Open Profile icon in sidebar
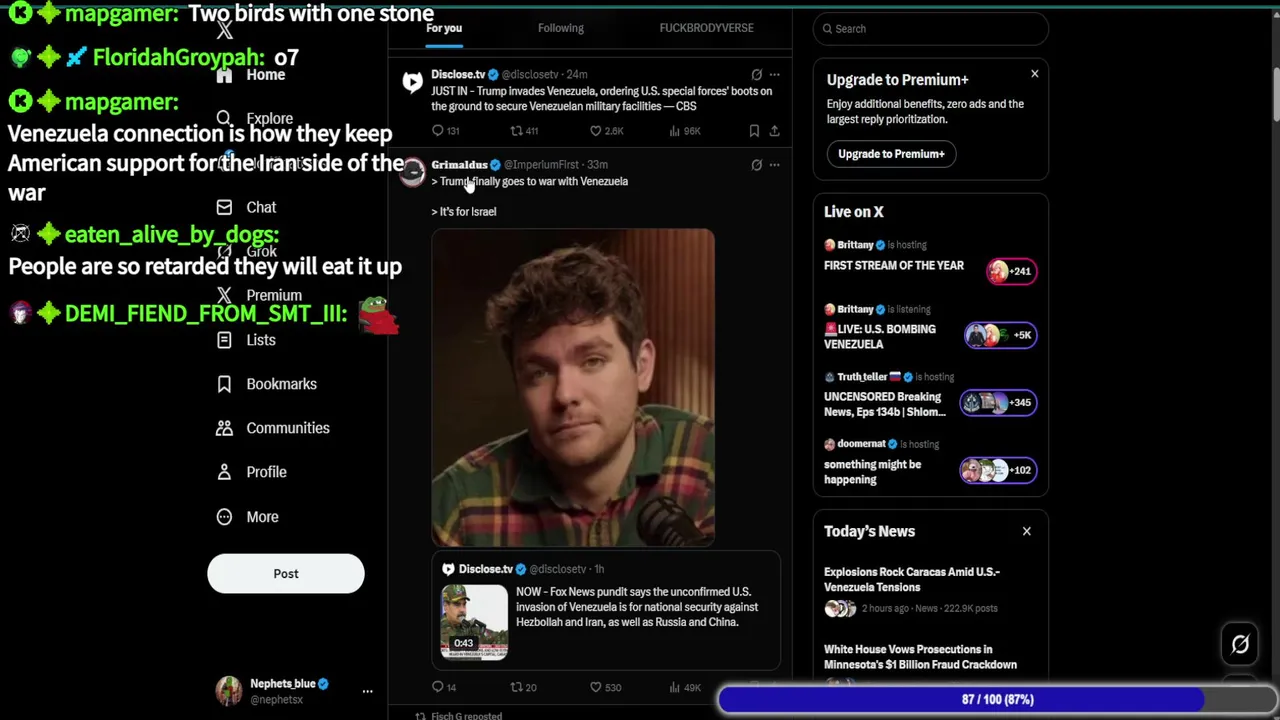The image size is (1280, 720). [224, 472]
